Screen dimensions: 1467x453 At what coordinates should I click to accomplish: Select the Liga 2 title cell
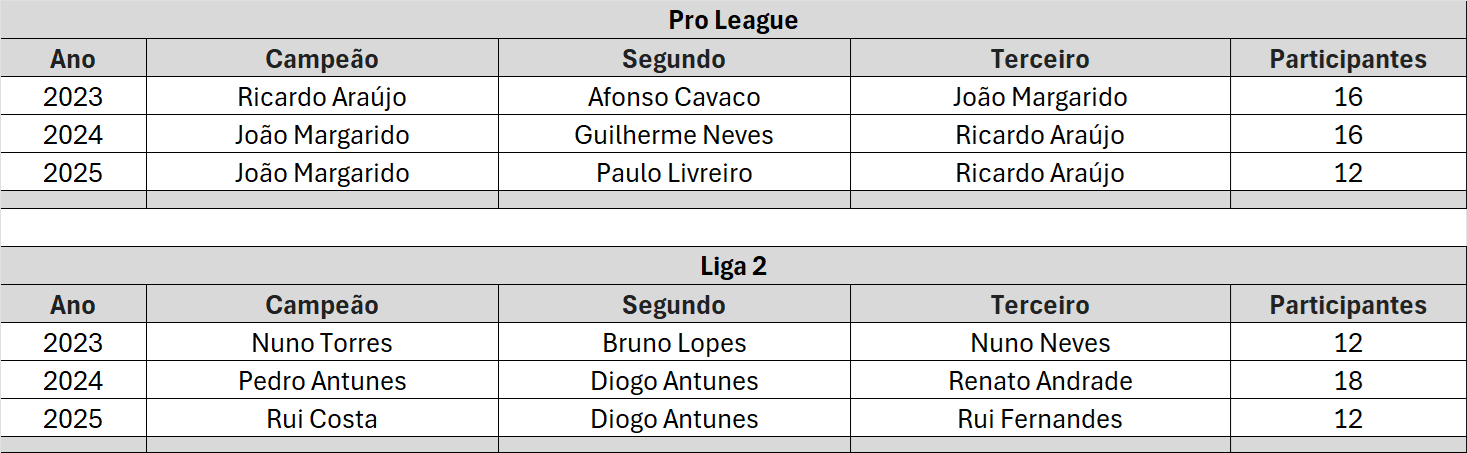733,266
